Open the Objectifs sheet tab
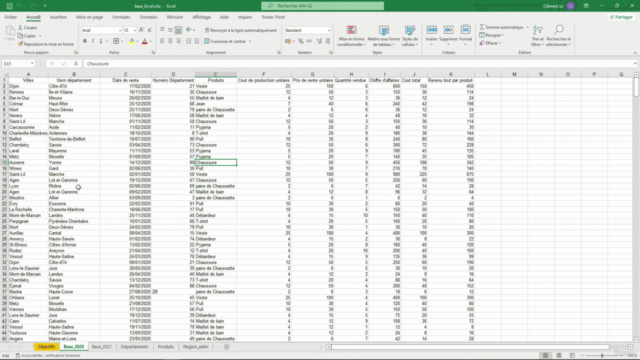Image resolution: width=640 pixels, height=360 pixels. coord(46,347)
